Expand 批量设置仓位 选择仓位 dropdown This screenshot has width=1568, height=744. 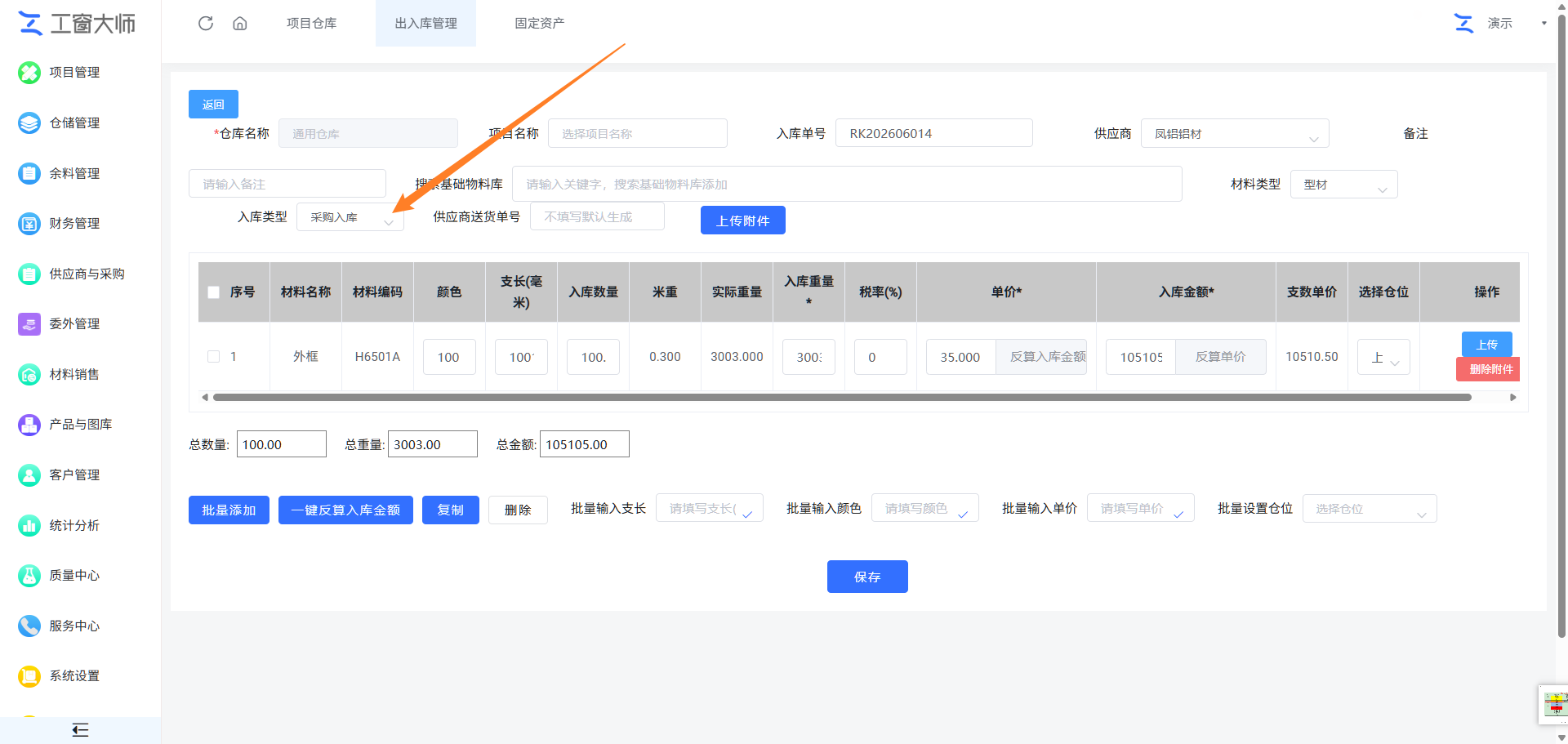click(1370, 508)
